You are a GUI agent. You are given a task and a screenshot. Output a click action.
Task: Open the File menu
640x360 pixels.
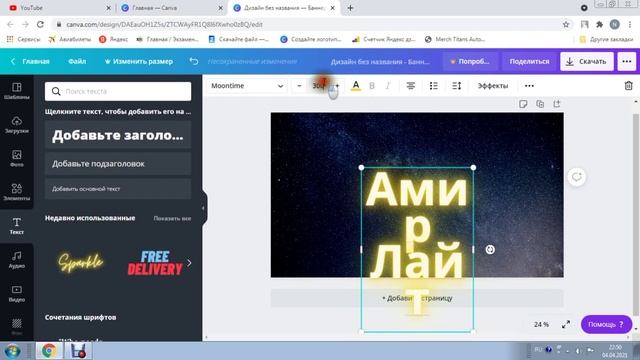77,61
